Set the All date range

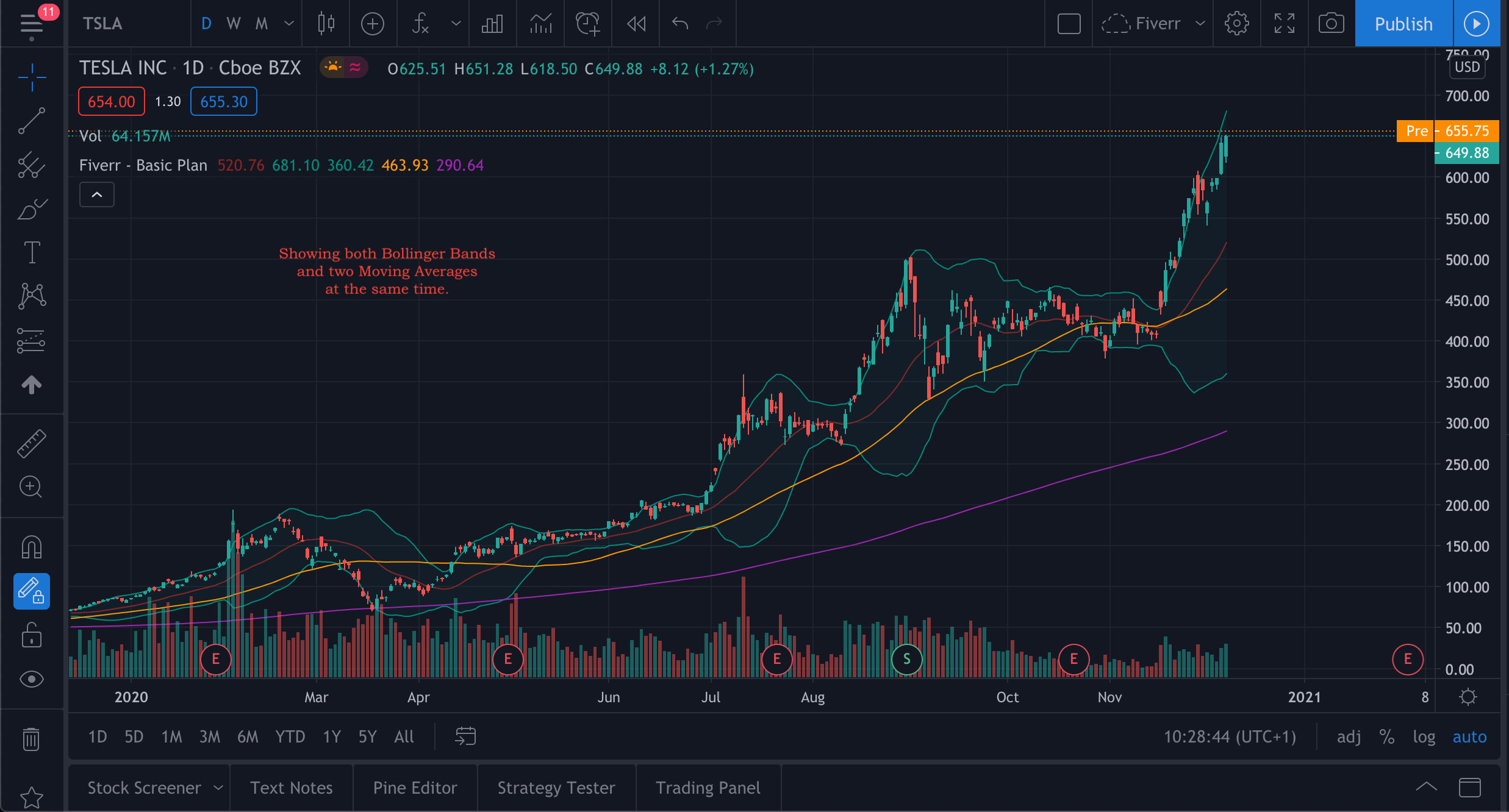[x=404, y=736]
